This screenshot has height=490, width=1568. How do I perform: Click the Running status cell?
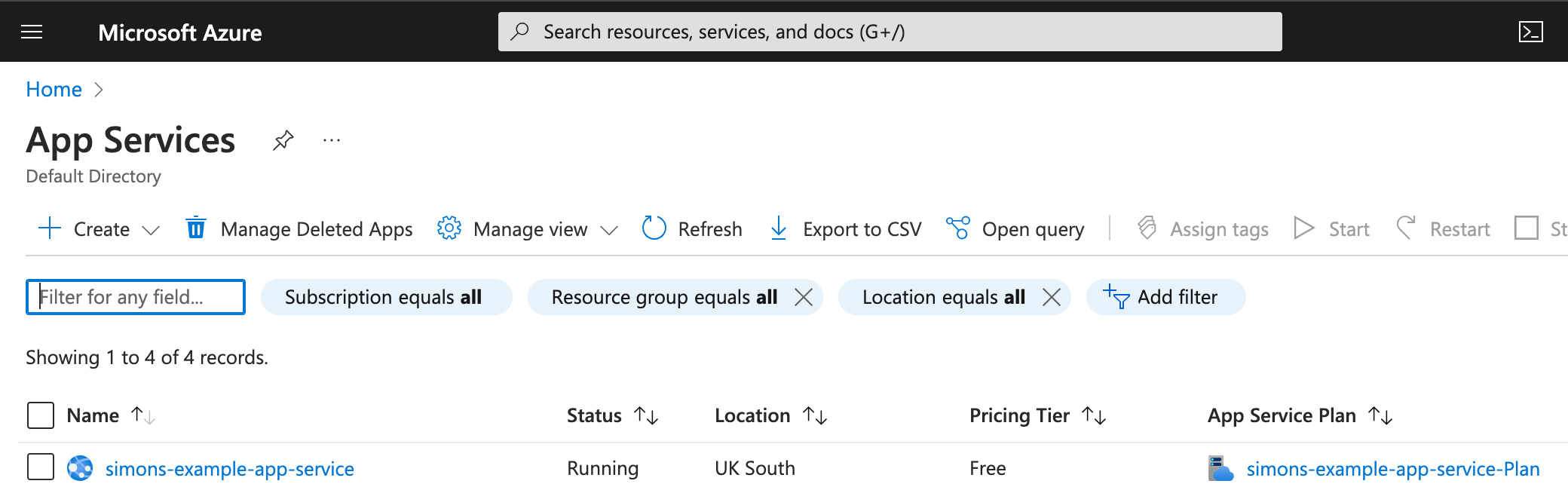[x=602, y=468]
